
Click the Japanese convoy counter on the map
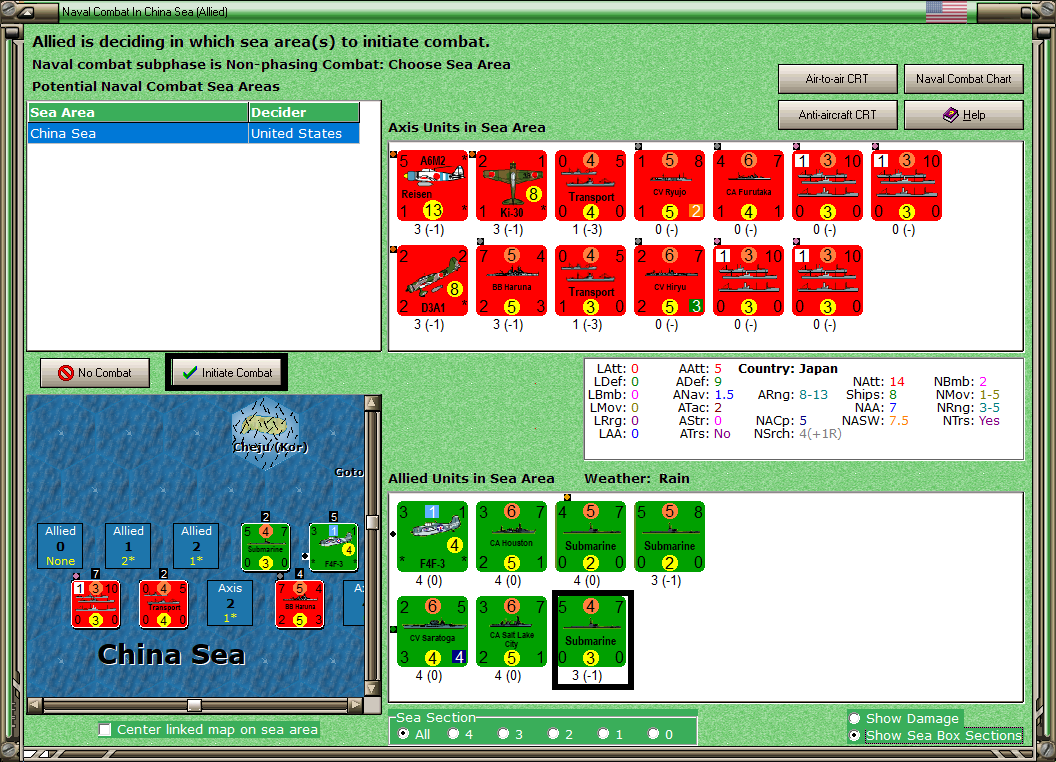point(96,604)
